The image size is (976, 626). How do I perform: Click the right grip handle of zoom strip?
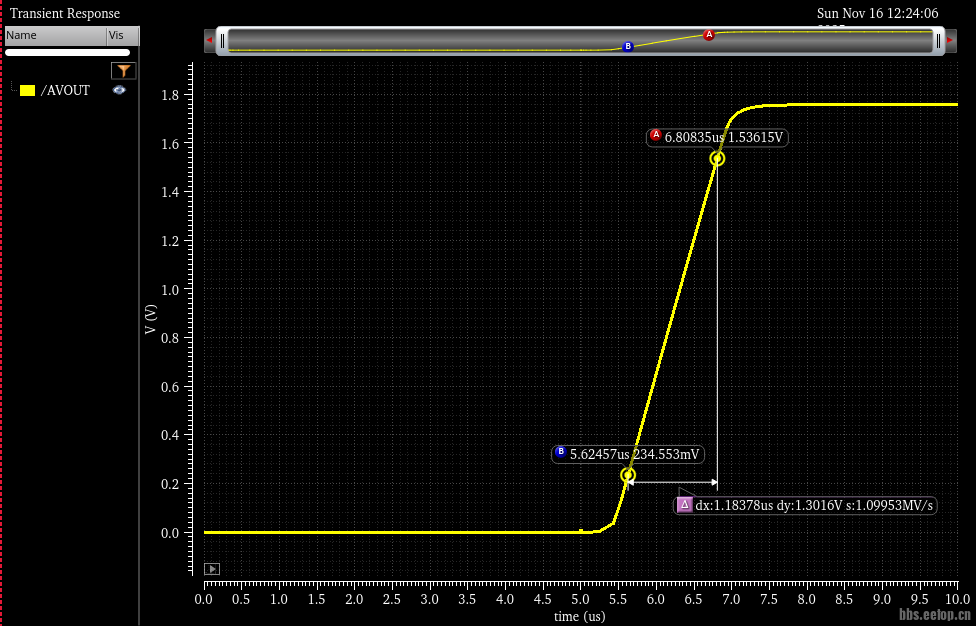938,40
